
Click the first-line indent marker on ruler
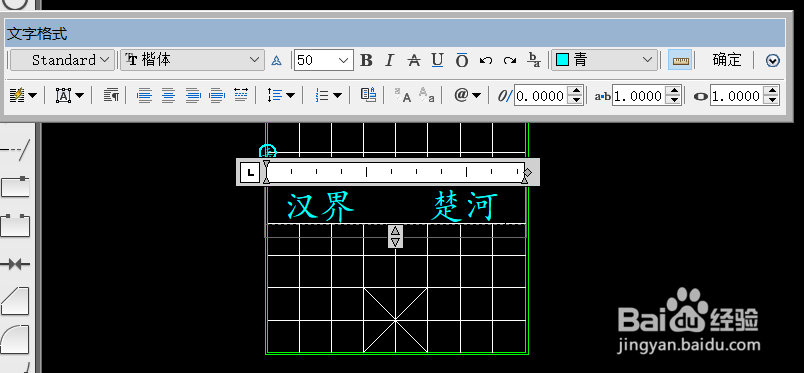(266, 165)
